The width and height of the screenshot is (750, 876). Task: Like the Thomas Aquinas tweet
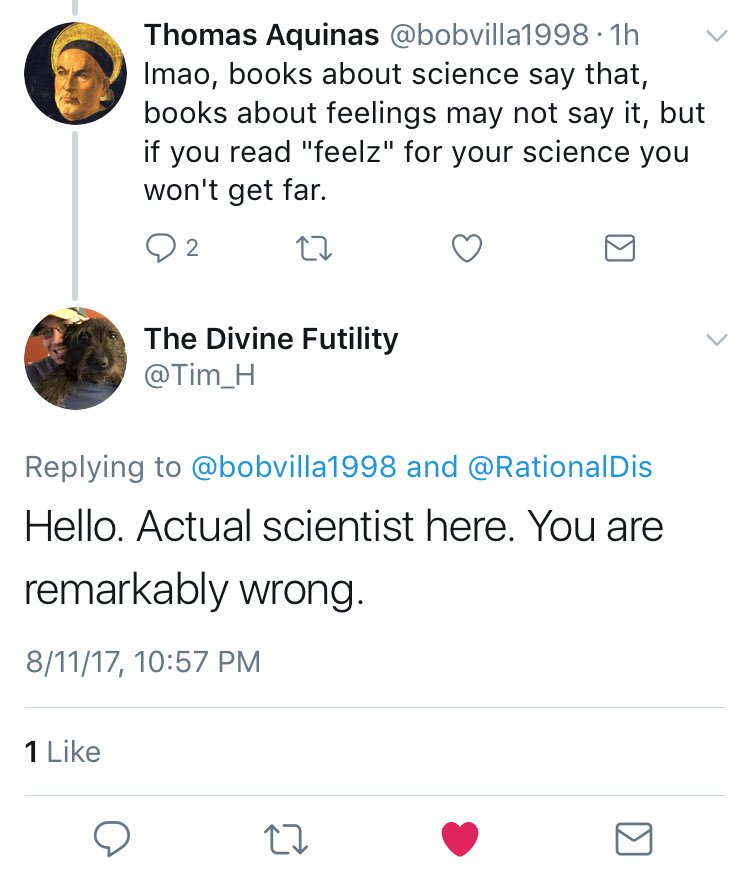point(467,248)
